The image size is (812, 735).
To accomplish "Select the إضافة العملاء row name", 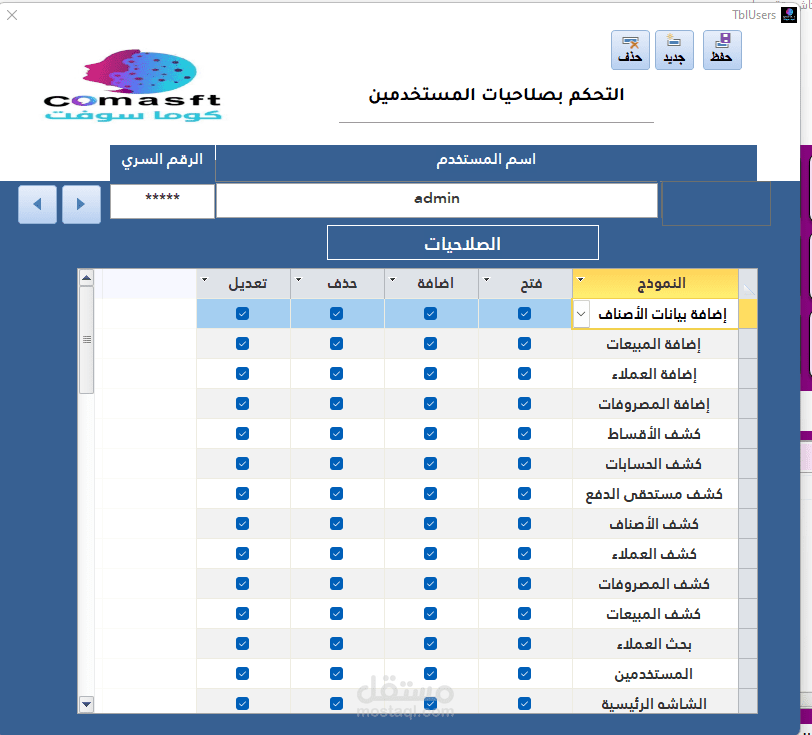I will pyautogui.click(x=654, y=374).
